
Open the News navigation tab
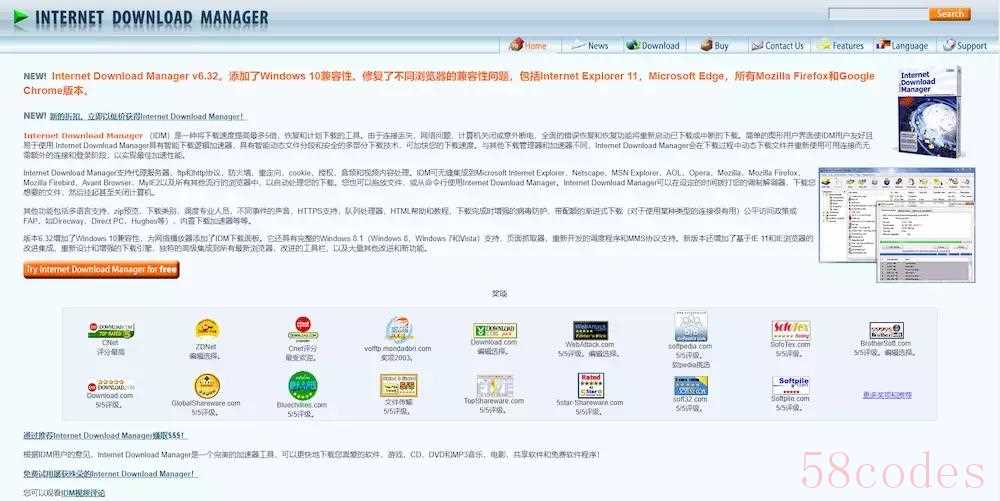[x=590, y=45]
